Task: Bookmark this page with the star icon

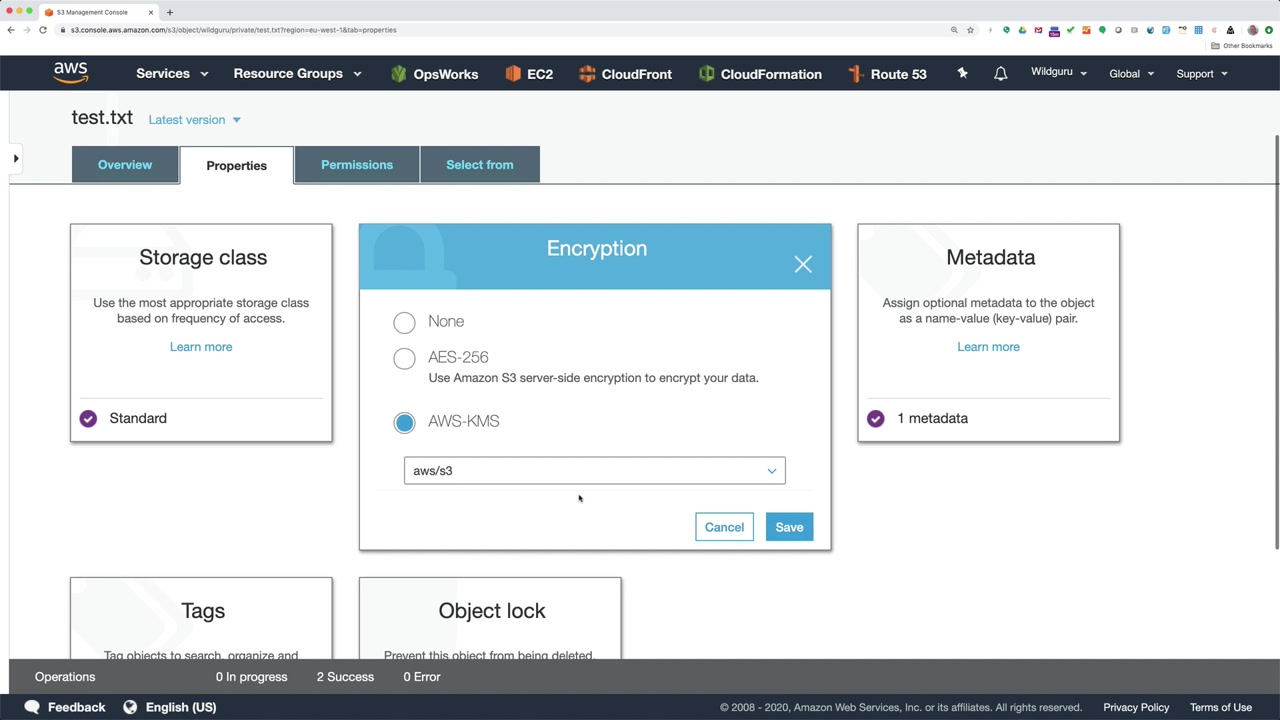Action: pos(970,30)
